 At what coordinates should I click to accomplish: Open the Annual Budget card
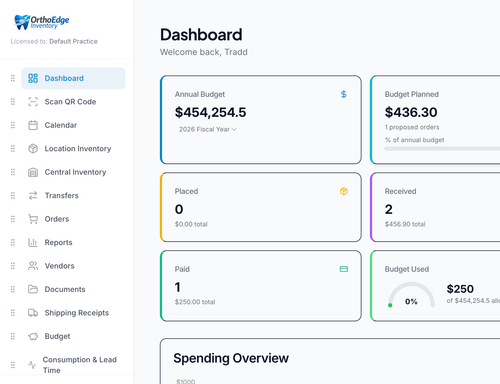261,120
